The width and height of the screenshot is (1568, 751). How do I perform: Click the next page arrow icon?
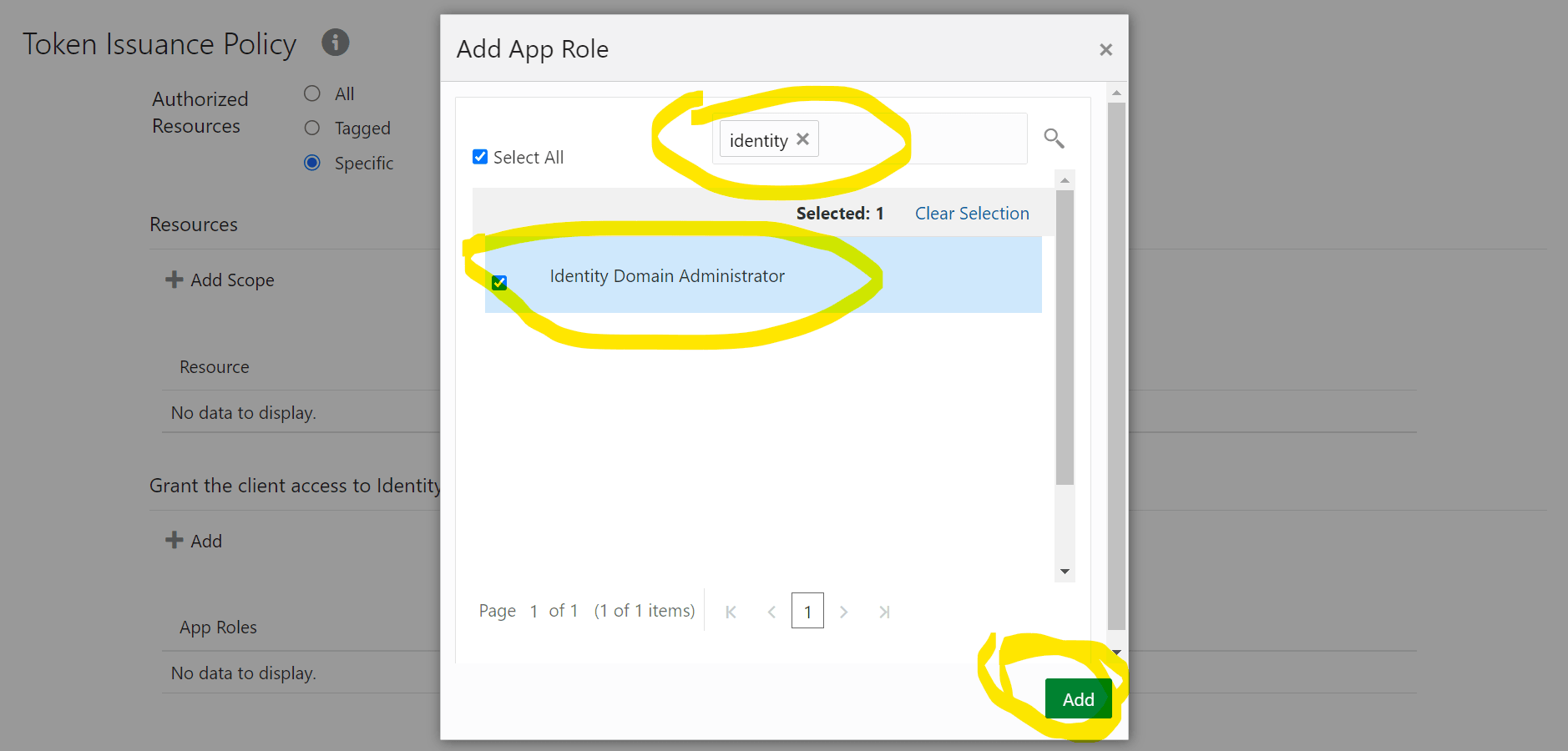tap(844, 611)
